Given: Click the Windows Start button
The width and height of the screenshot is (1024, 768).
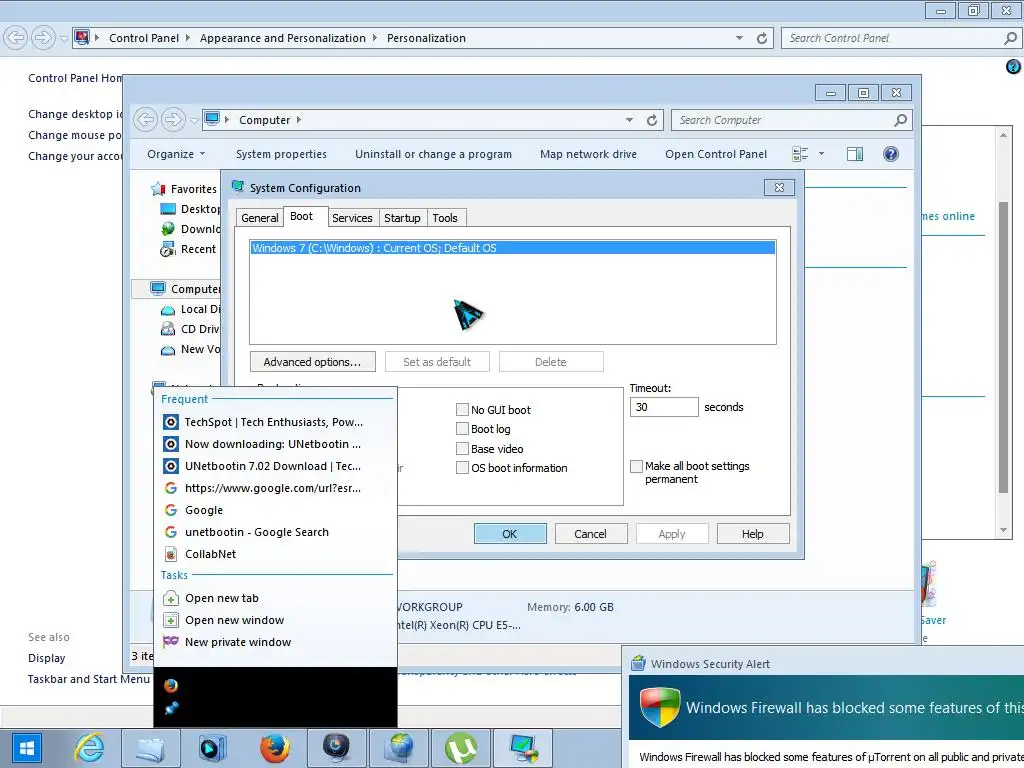Looking at the screenshot, I should click(25, 748).
